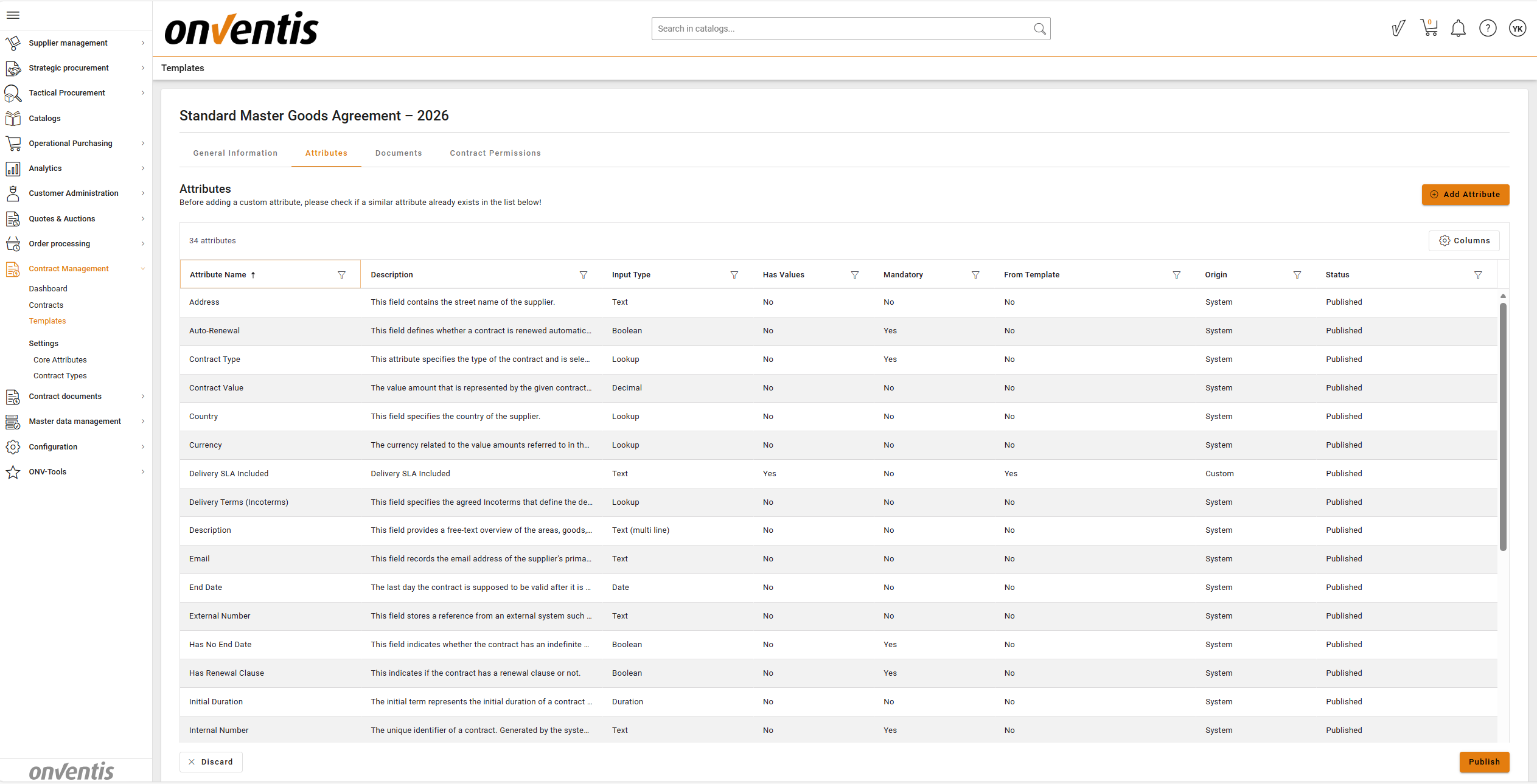Click the hamburger menu icon
1537x784 pixels.
click(13, 15)
